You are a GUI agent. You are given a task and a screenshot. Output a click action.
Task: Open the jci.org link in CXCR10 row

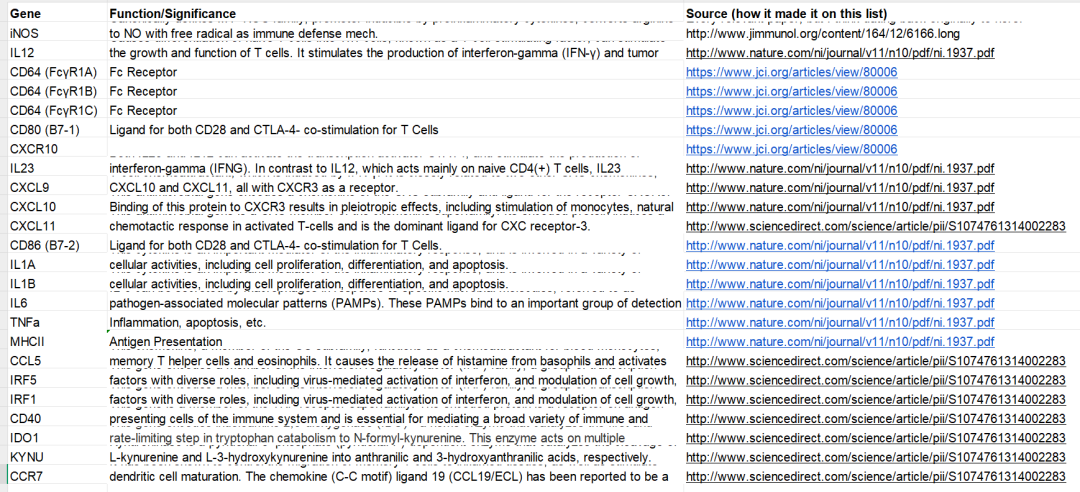coord(791,149)
